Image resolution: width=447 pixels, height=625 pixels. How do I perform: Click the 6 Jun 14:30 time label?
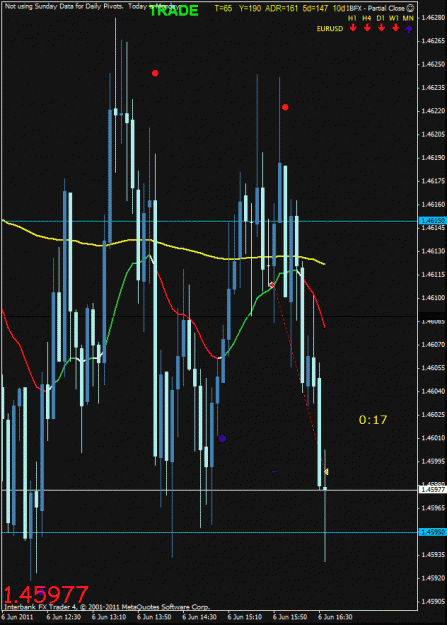click(199, 617)
